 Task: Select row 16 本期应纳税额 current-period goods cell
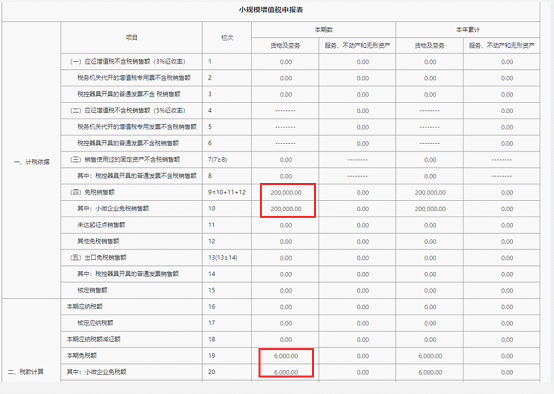click(x=285, y=307)
